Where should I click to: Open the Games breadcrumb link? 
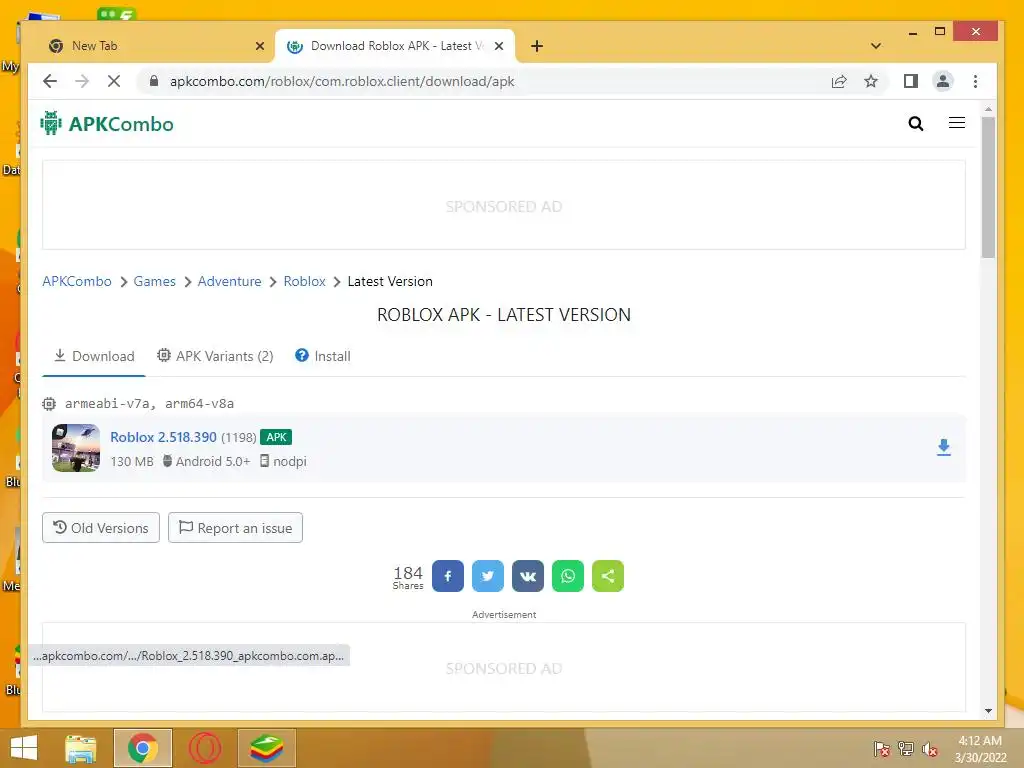pyautogui.click(x=155, y=281)
